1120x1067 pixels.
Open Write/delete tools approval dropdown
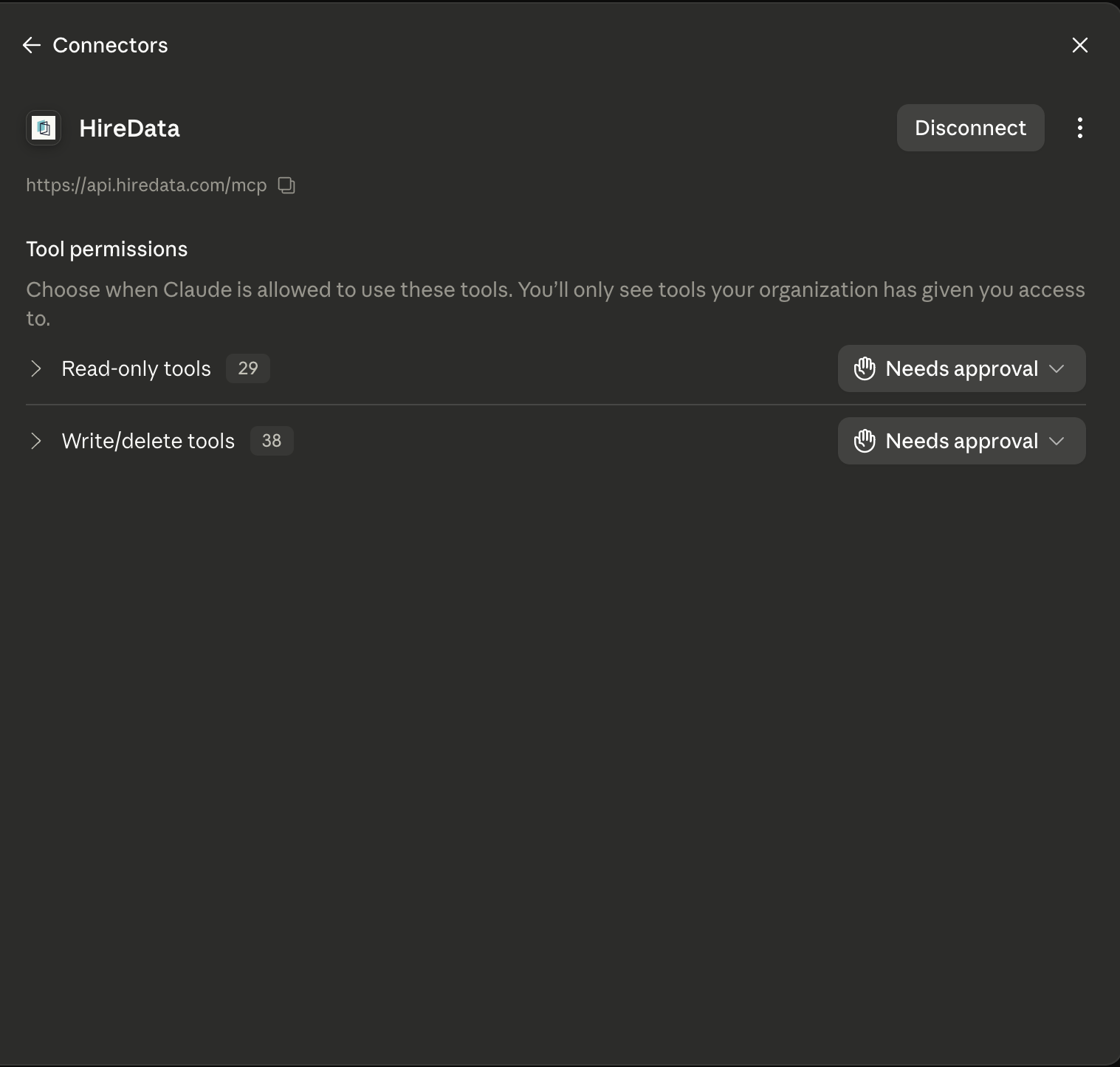coord(961,441)
